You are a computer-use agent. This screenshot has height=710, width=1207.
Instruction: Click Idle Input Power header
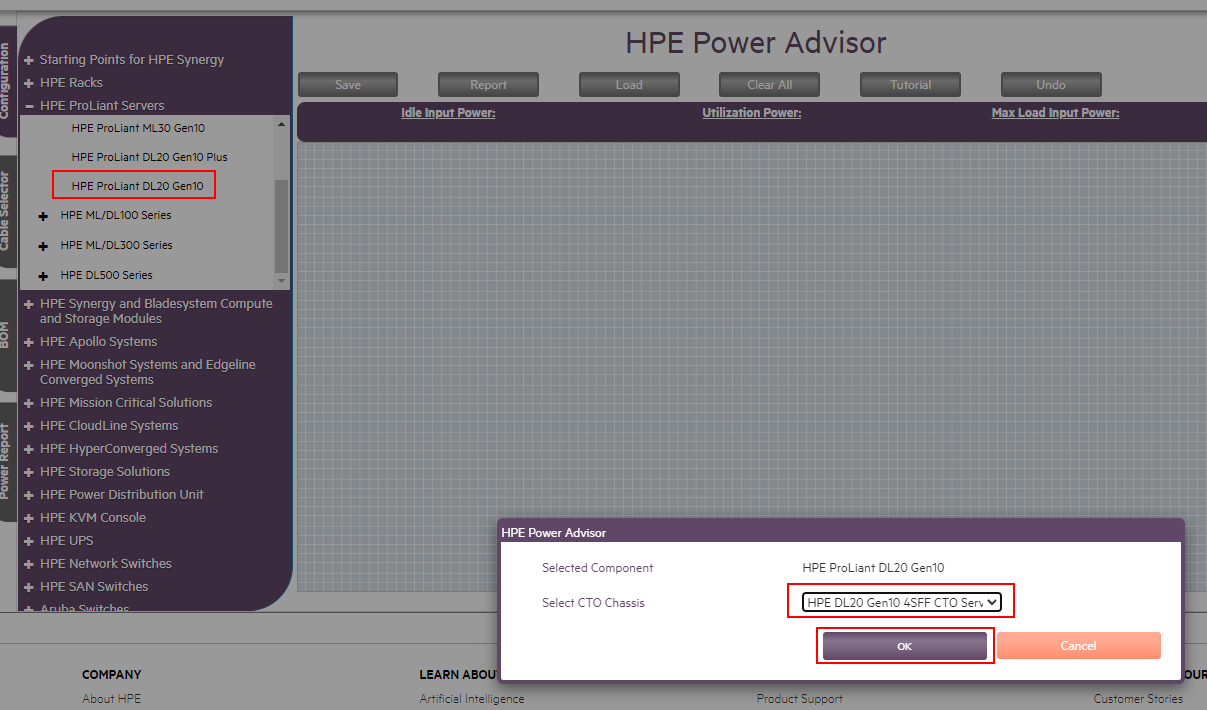click(x=448, y=113)
